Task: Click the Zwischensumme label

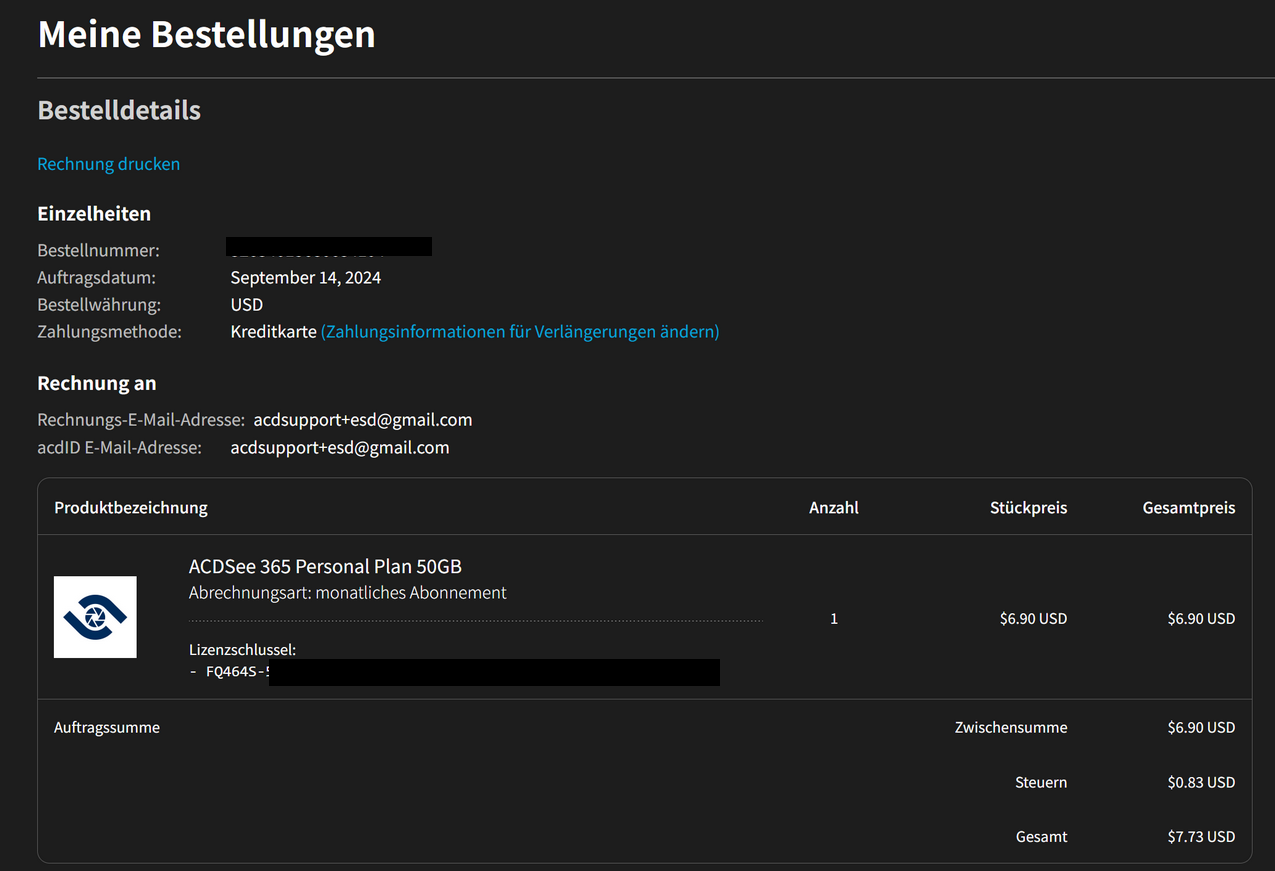Action: tap(1011, 727)
